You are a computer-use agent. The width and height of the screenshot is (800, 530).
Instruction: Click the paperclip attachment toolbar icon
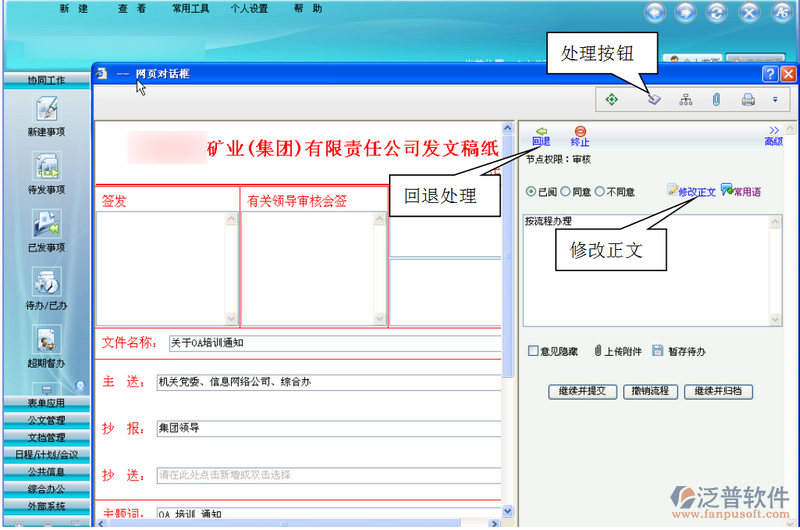pos(716,99)
